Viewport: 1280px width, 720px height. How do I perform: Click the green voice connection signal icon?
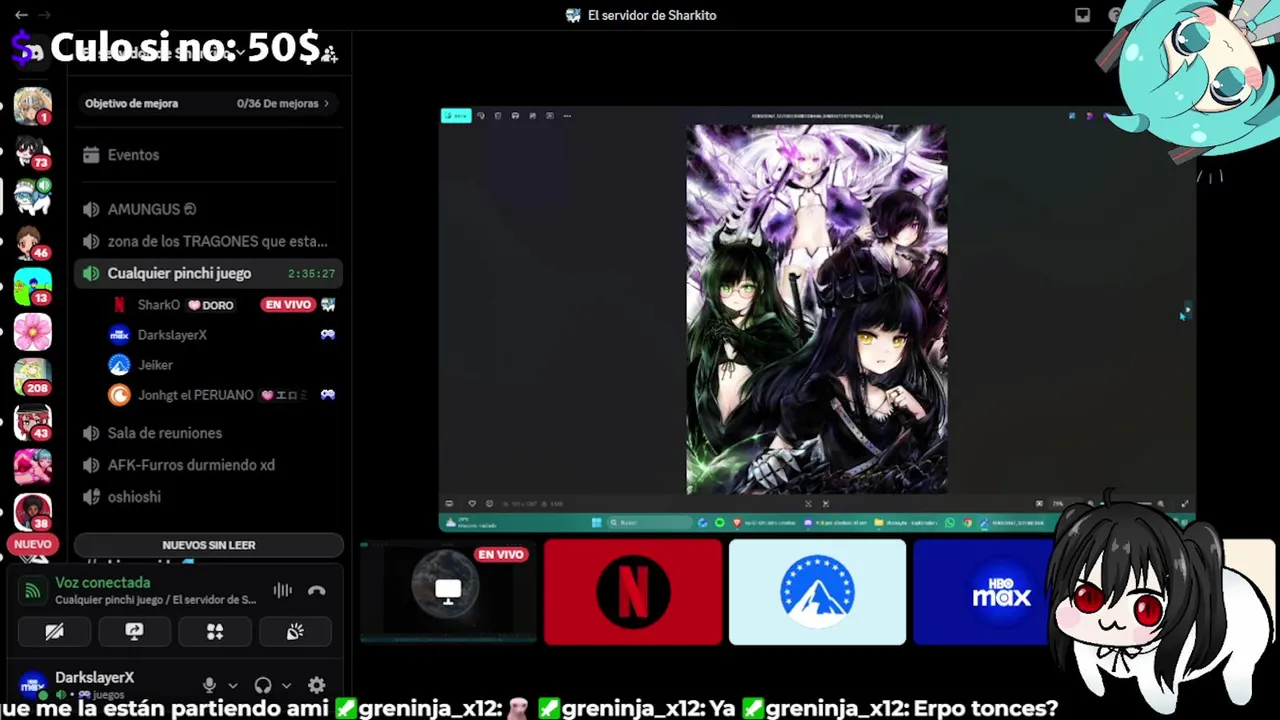(x=33, y=591)
